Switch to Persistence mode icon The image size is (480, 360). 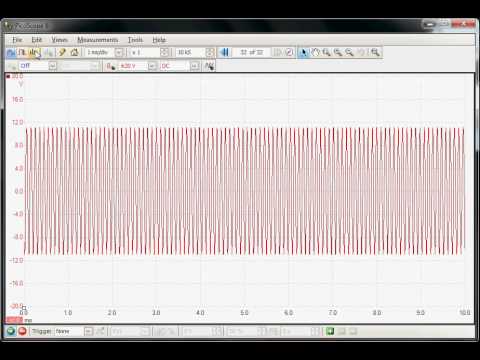click(x=22, y=52)
